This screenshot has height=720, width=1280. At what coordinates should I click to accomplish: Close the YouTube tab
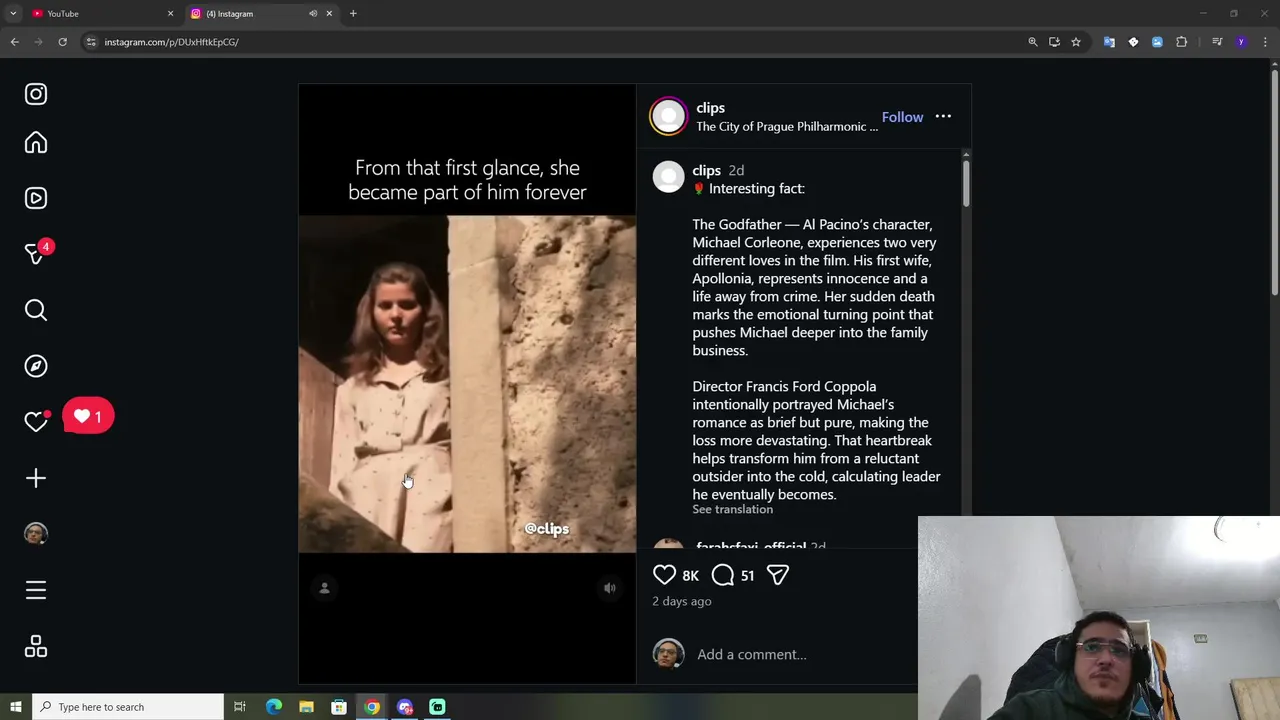[x=170, y=13]
